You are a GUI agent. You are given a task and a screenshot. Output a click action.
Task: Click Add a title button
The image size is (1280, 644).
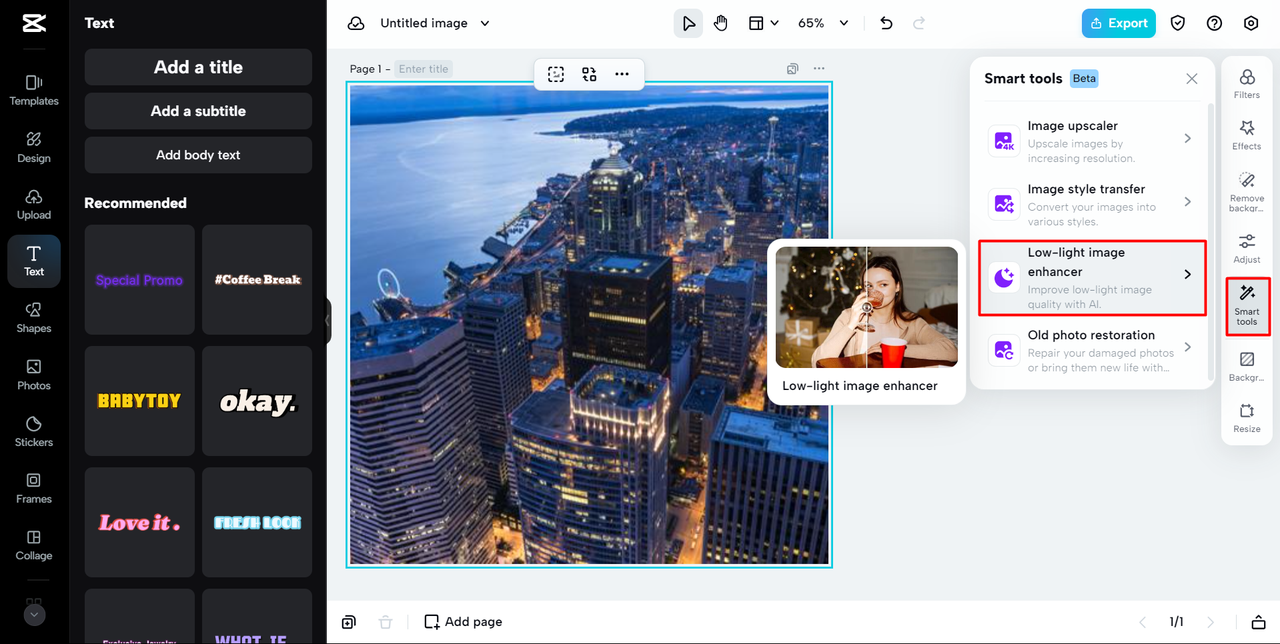198,67
